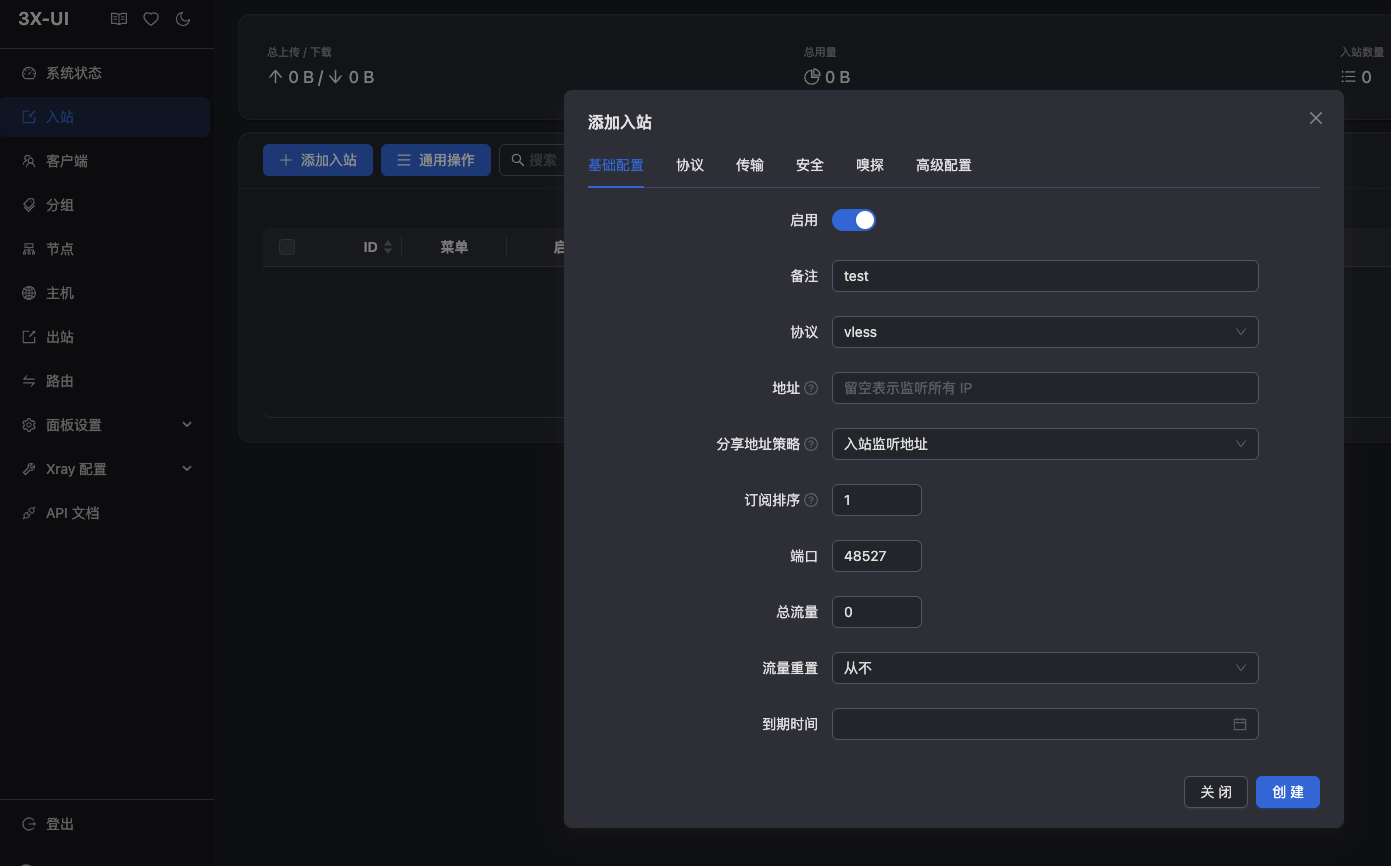The image size is (1391, 866).
Task: Click the API 文档 icon
Action: (29, 513)
